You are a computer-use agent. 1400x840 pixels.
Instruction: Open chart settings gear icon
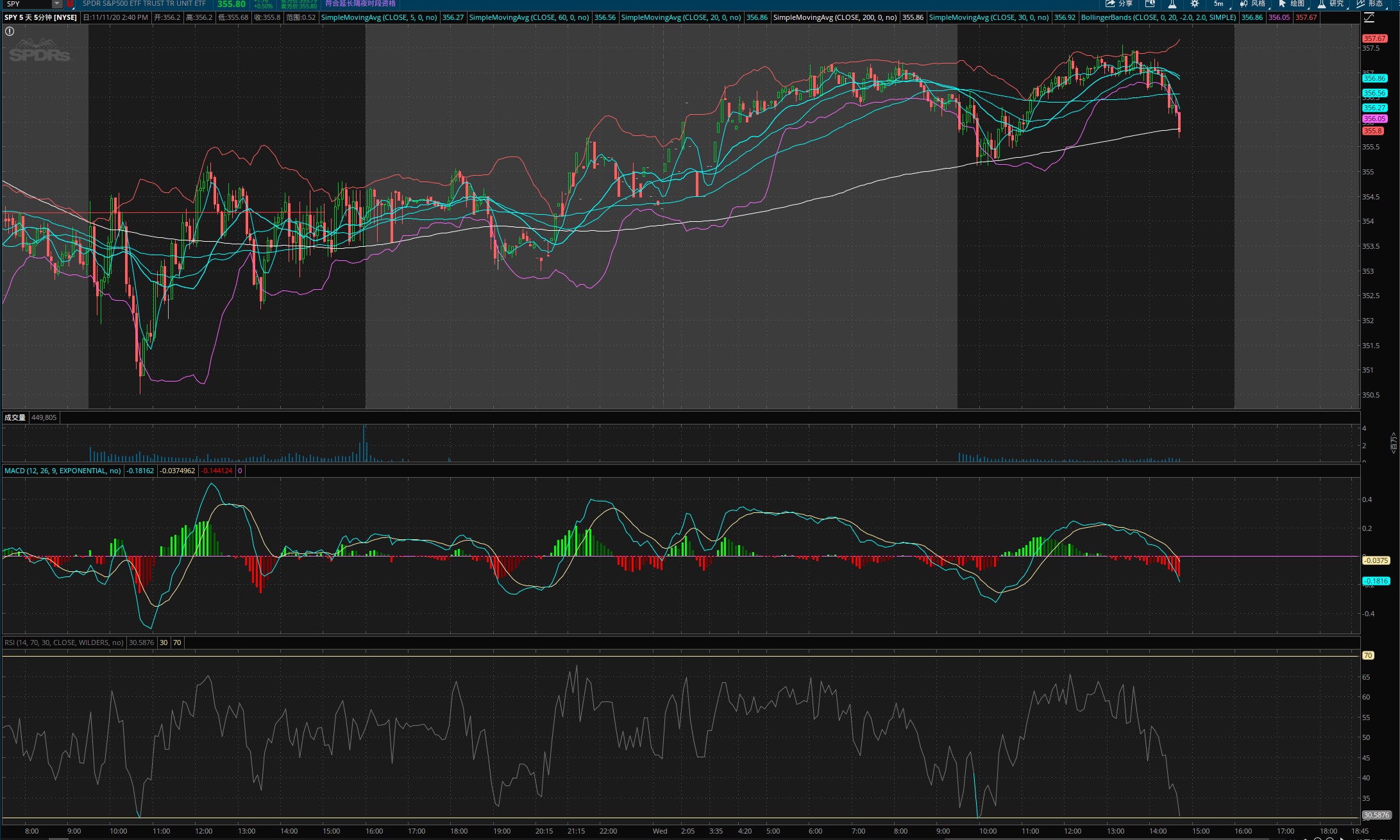1195,4
